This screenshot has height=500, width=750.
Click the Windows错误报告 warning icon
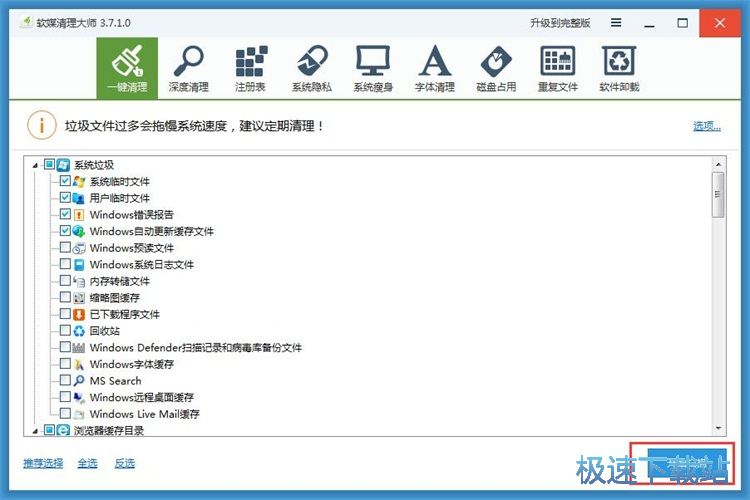point(79,215)
